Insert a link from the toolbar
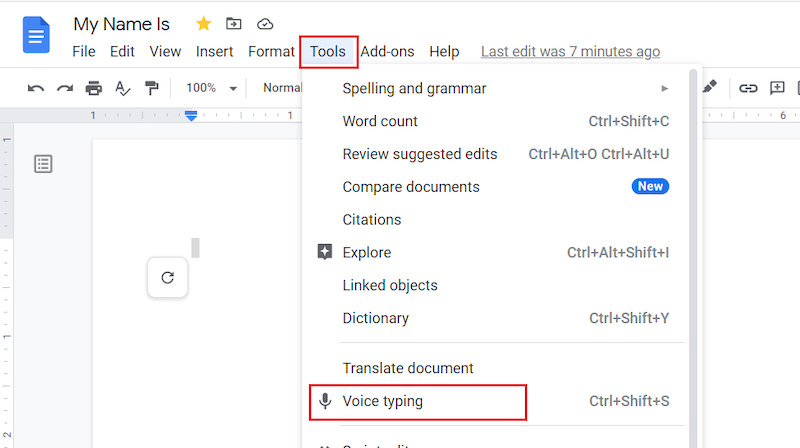The image size is (800, 448). point(748,88)
